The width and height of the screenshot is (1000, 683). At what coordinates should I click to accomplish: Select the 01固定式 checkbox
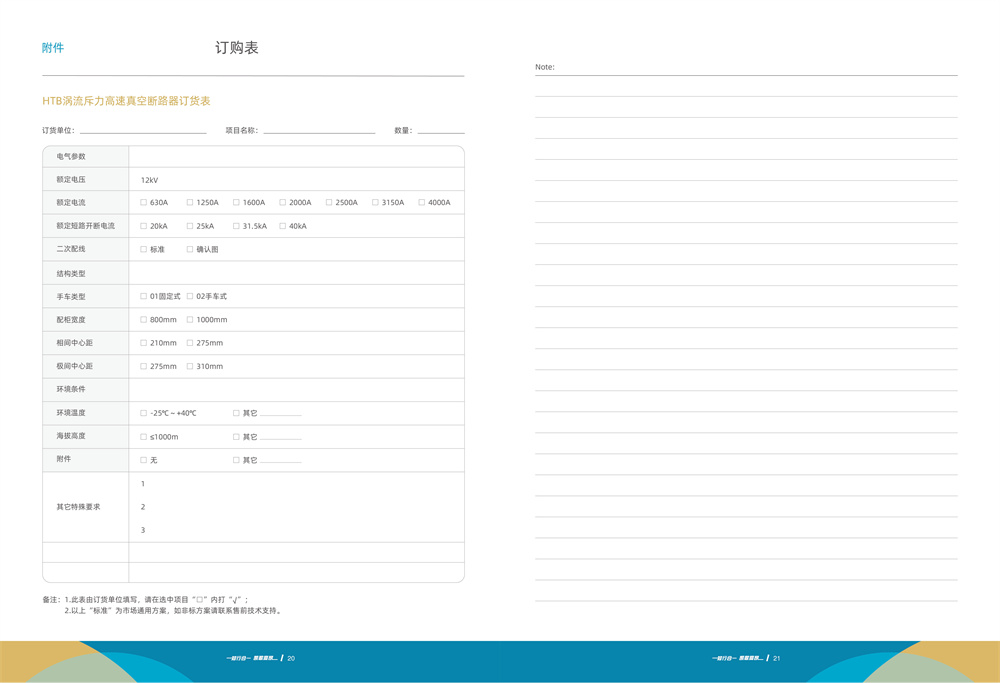click(143, 296)
